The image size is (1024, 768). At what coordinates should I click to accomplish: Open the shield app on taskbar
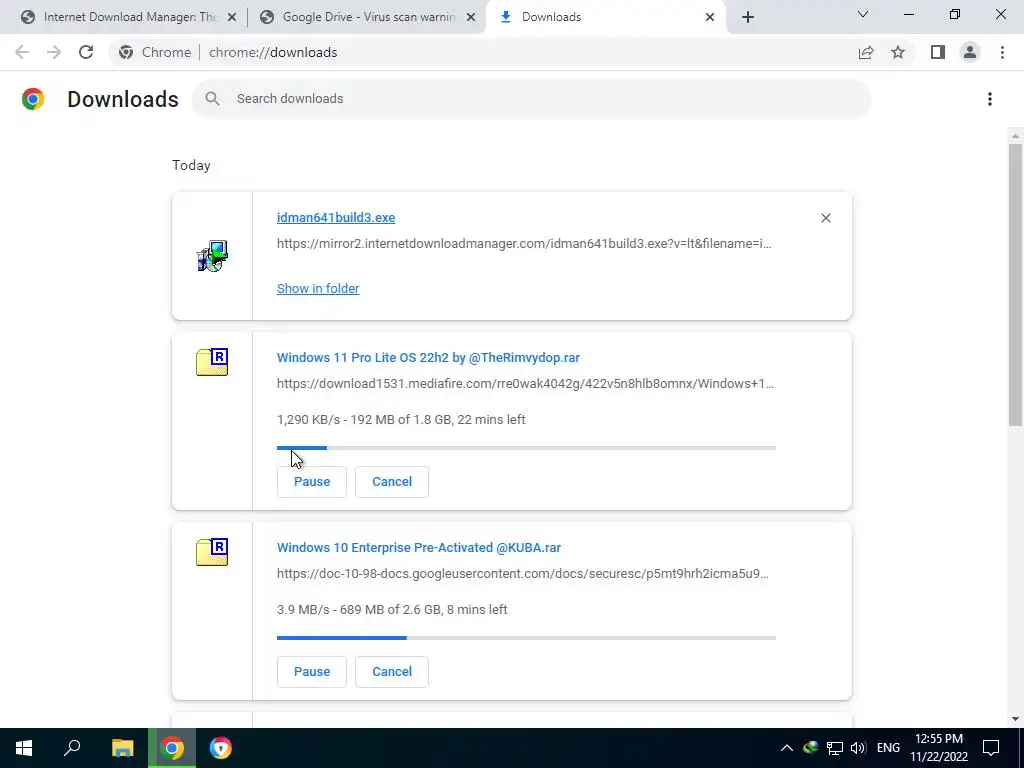pyautogui.click(x=221, y=748)
